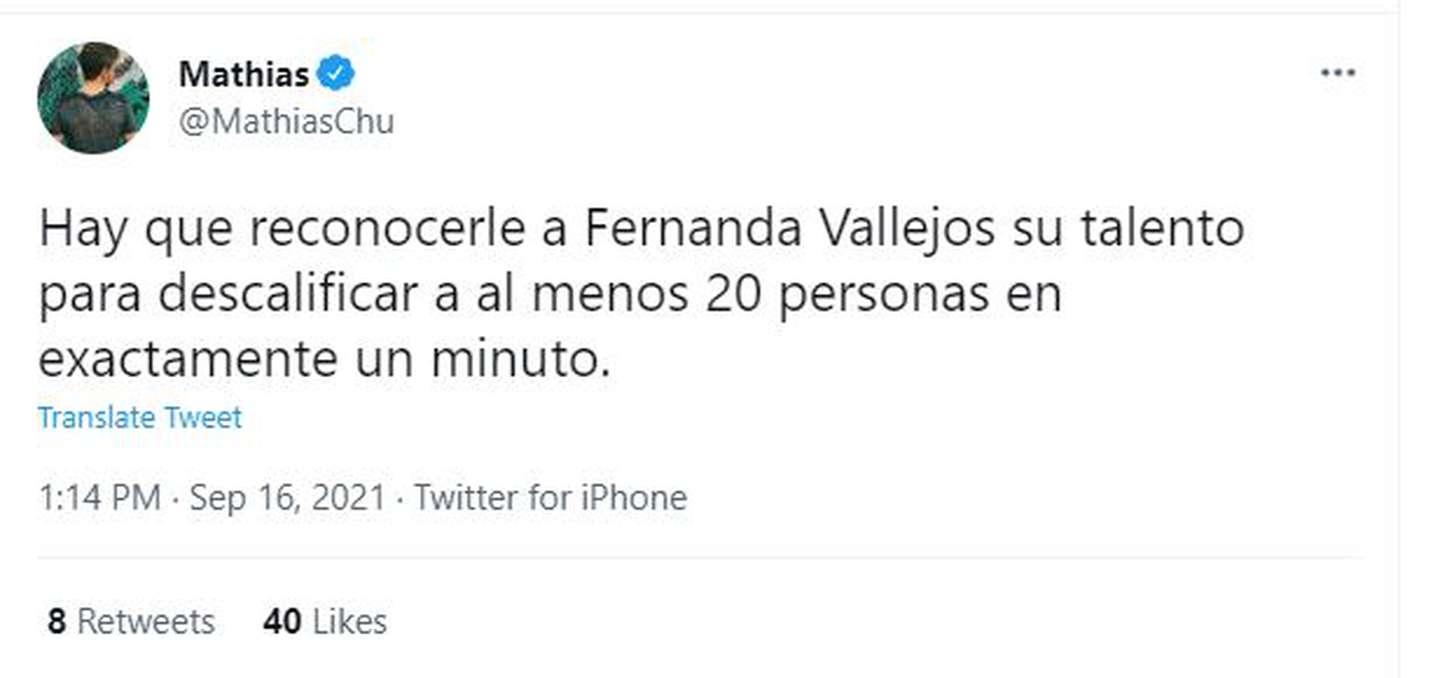The width and height of the screenshot is (1440, 678).
Task: Click the tweet's second line about 20 personas
Action: [550, 296]
